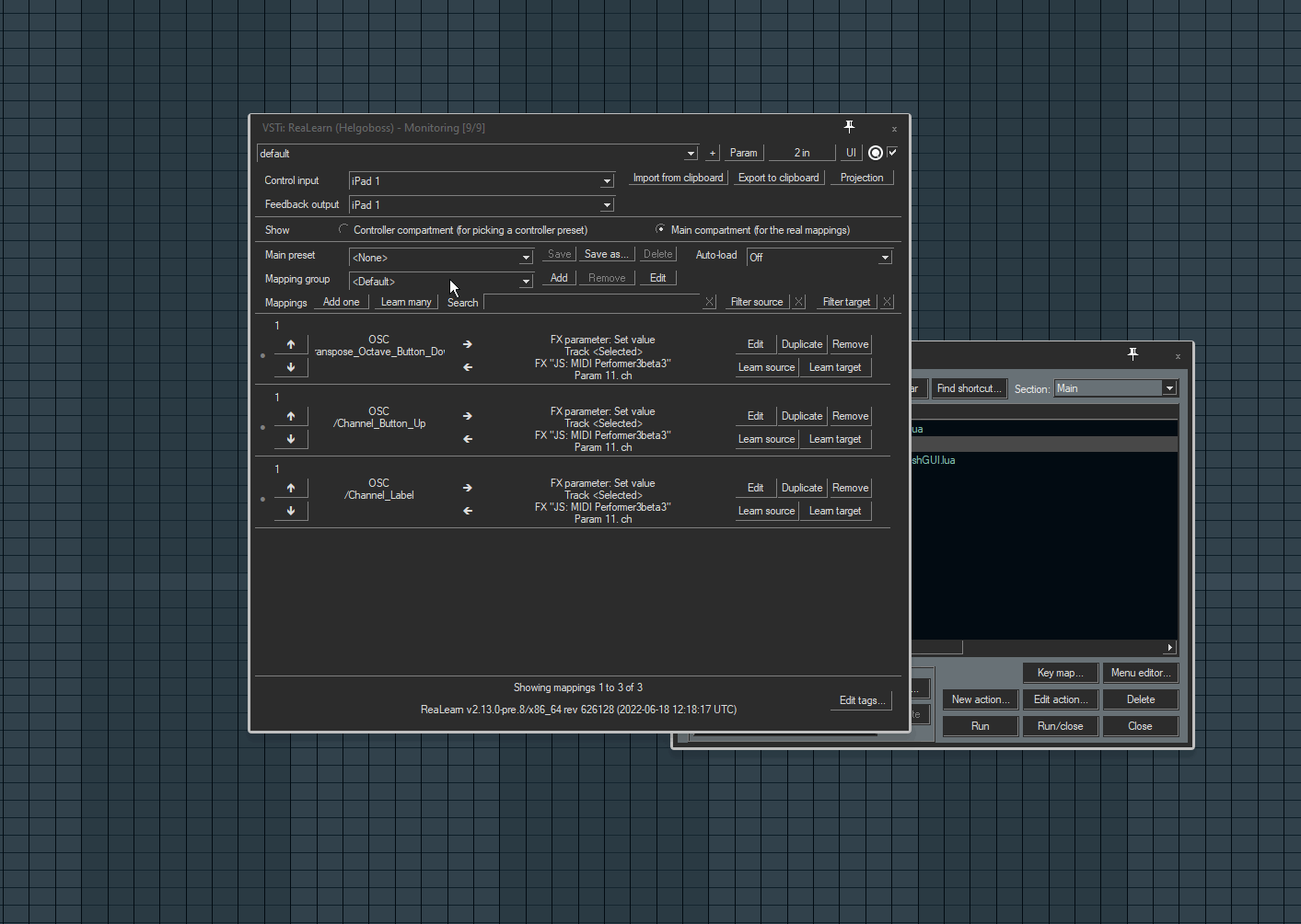Clear the mappings search box using its X icon
Screen dimensions: 1301x924
[709, 301]
